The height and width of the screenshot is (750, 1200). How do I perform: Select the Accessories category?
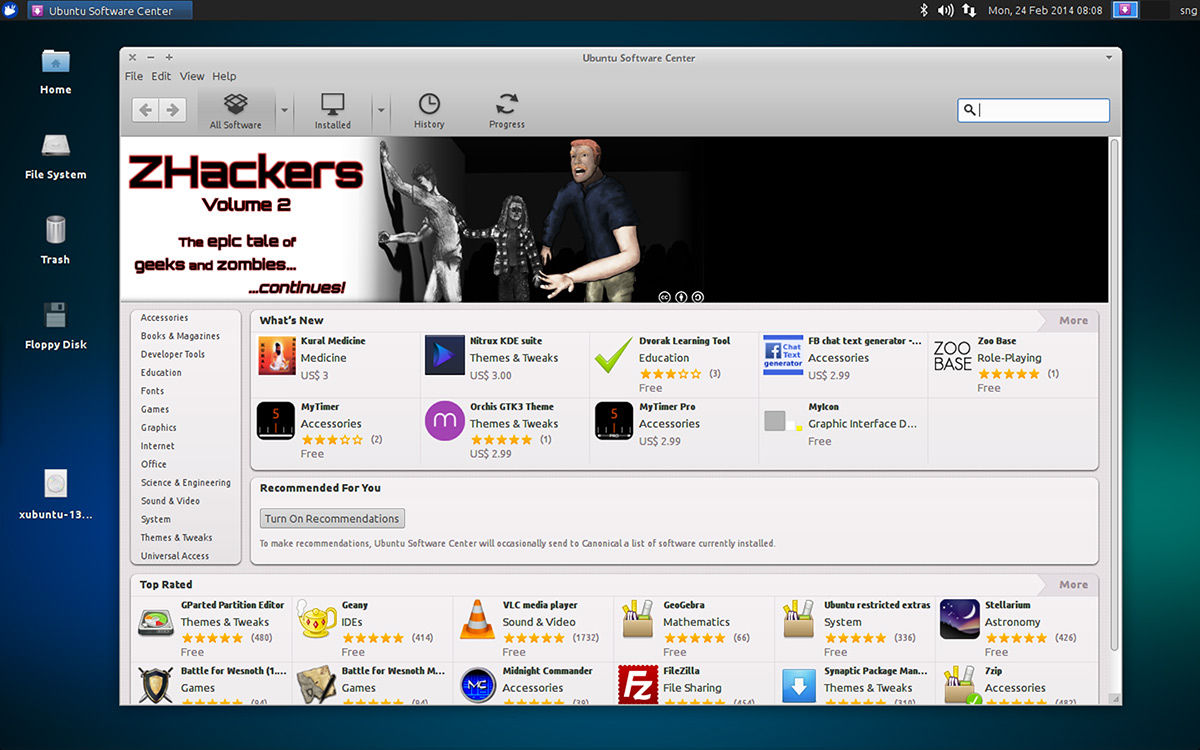(164, 318)
